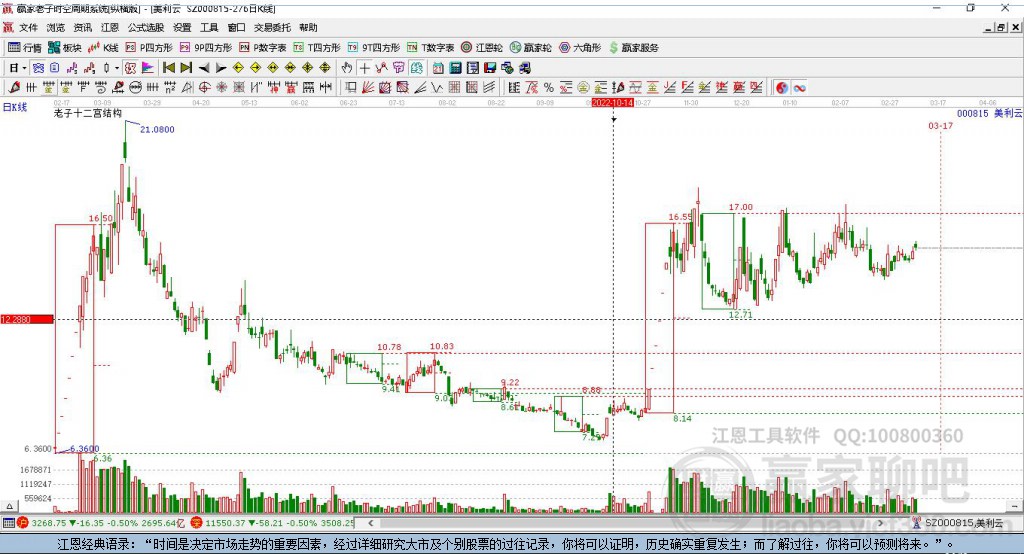
Task: Switch to K线 chart view
Action: tap(103, 48)
